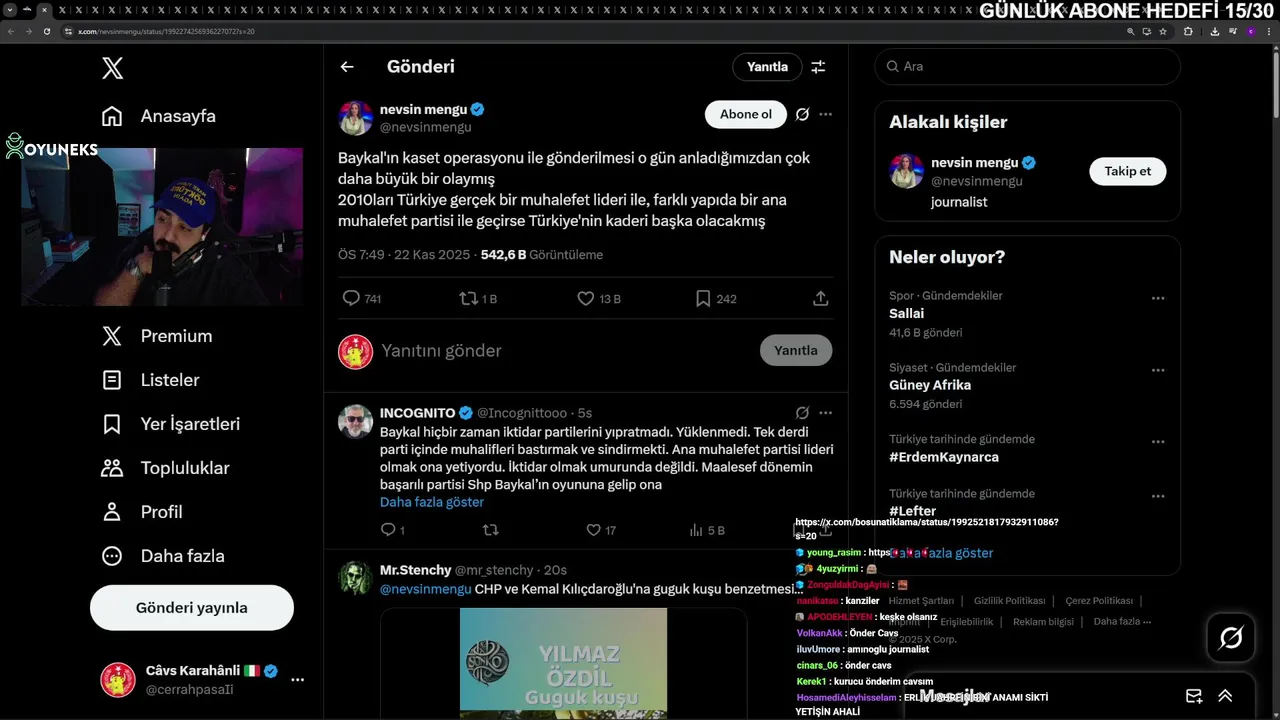1280x720 pixels.
Task: View analytics icon showing 5 B
Action: 696,530
